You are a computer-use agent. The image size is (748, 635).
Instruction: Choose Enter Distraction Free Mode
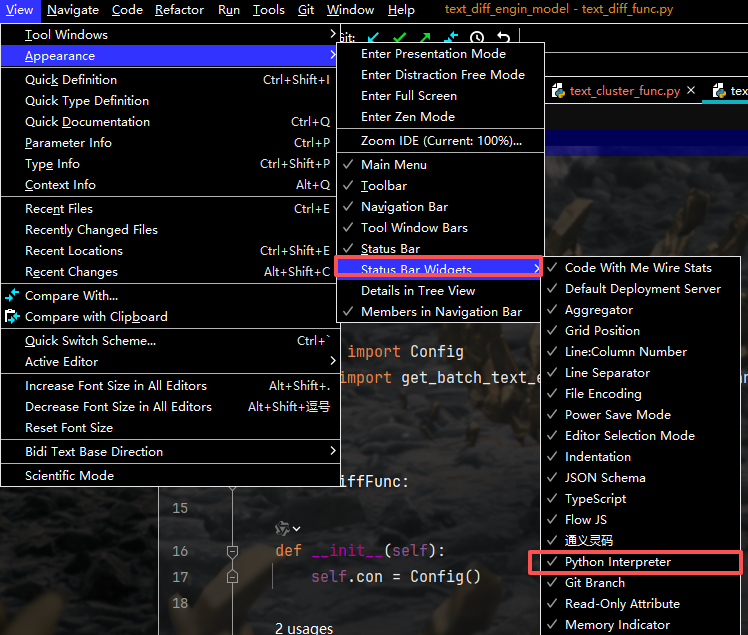[x=440, y=75]
